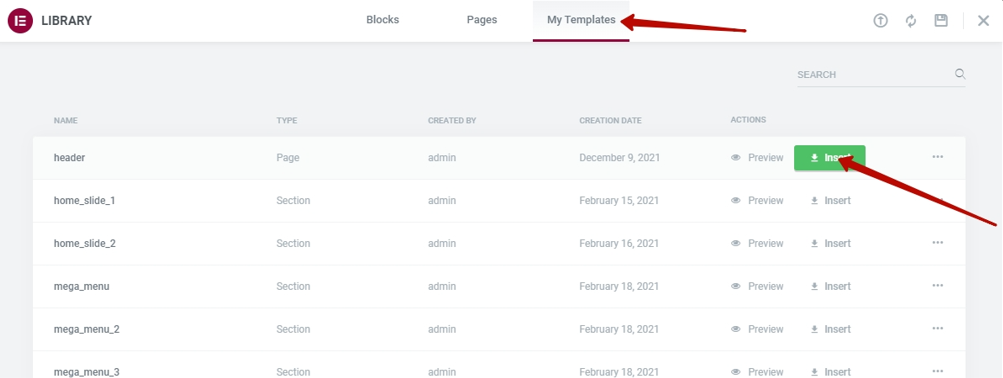
Task: Click the mega_menu template name
Action: 81,286
